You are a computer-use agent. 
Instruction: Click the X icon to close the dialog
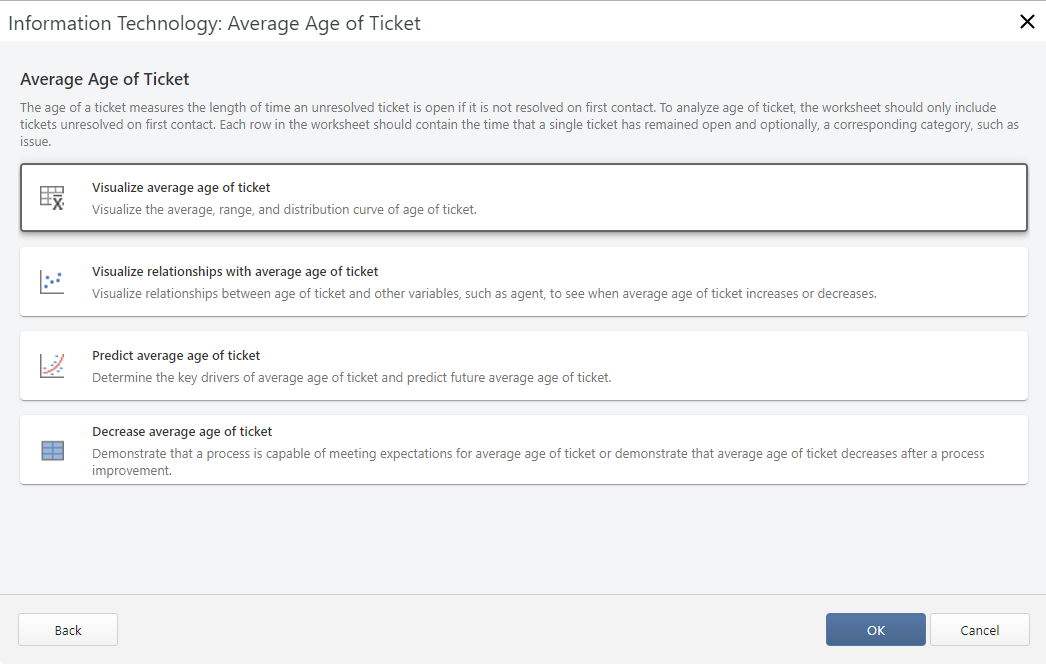point(1027,21)
